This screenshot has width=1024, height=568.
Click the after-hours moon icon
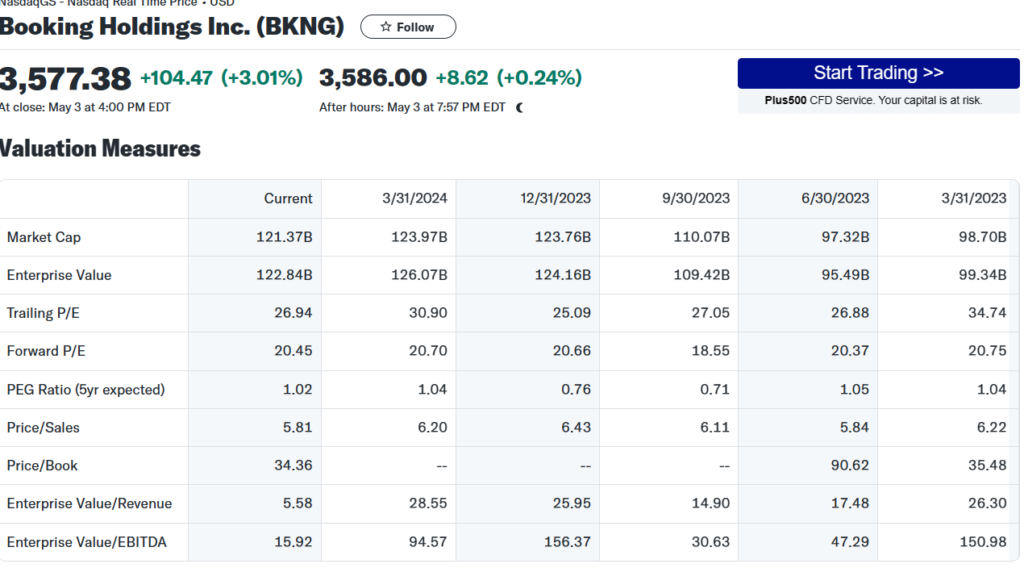(x=519, y=108)
